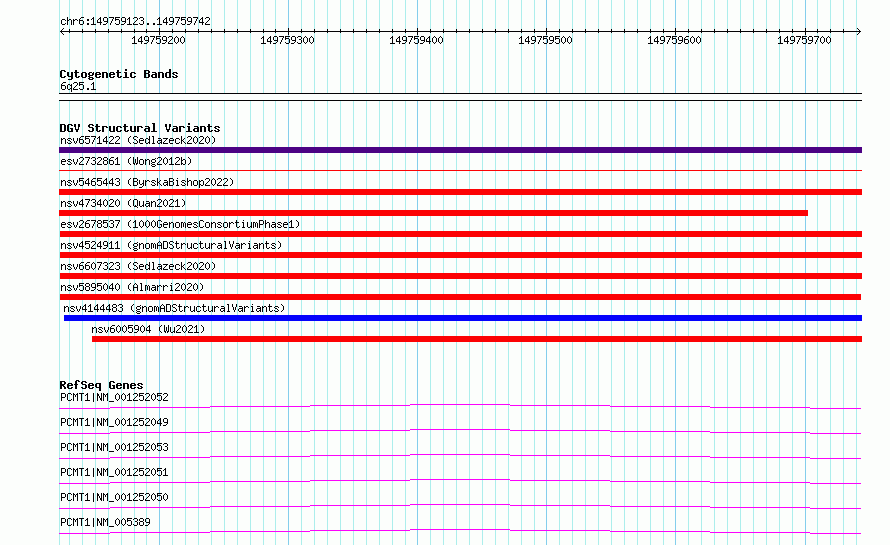The height and width of the screenshot is (545, 890).
Task: Click the PCMT1|NM_001252052 transcript label
Action: click(x=114, y=397)
